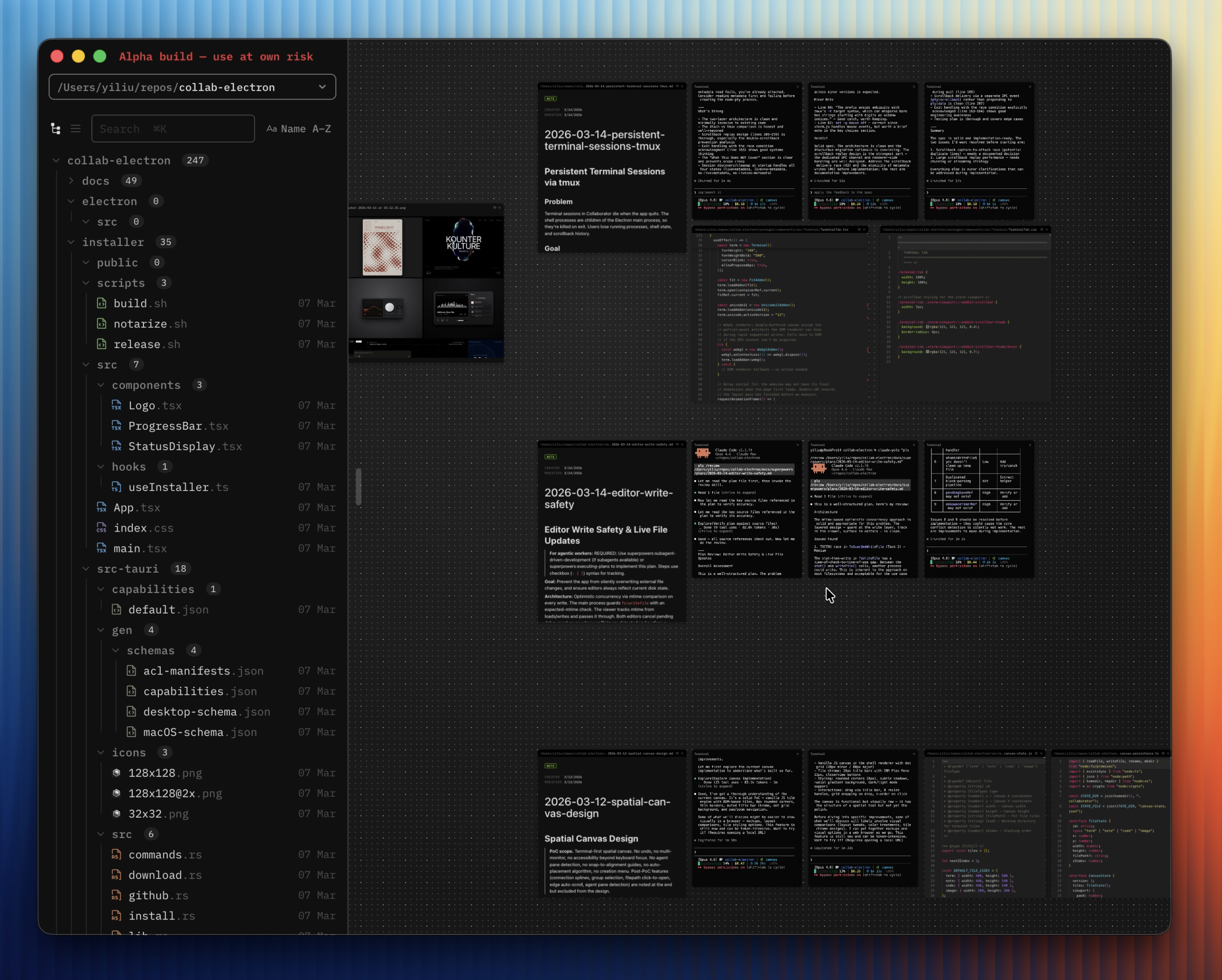Click the commands.rs file icon
Viewport: 1222px width, 980px height.
coord(116,855)
